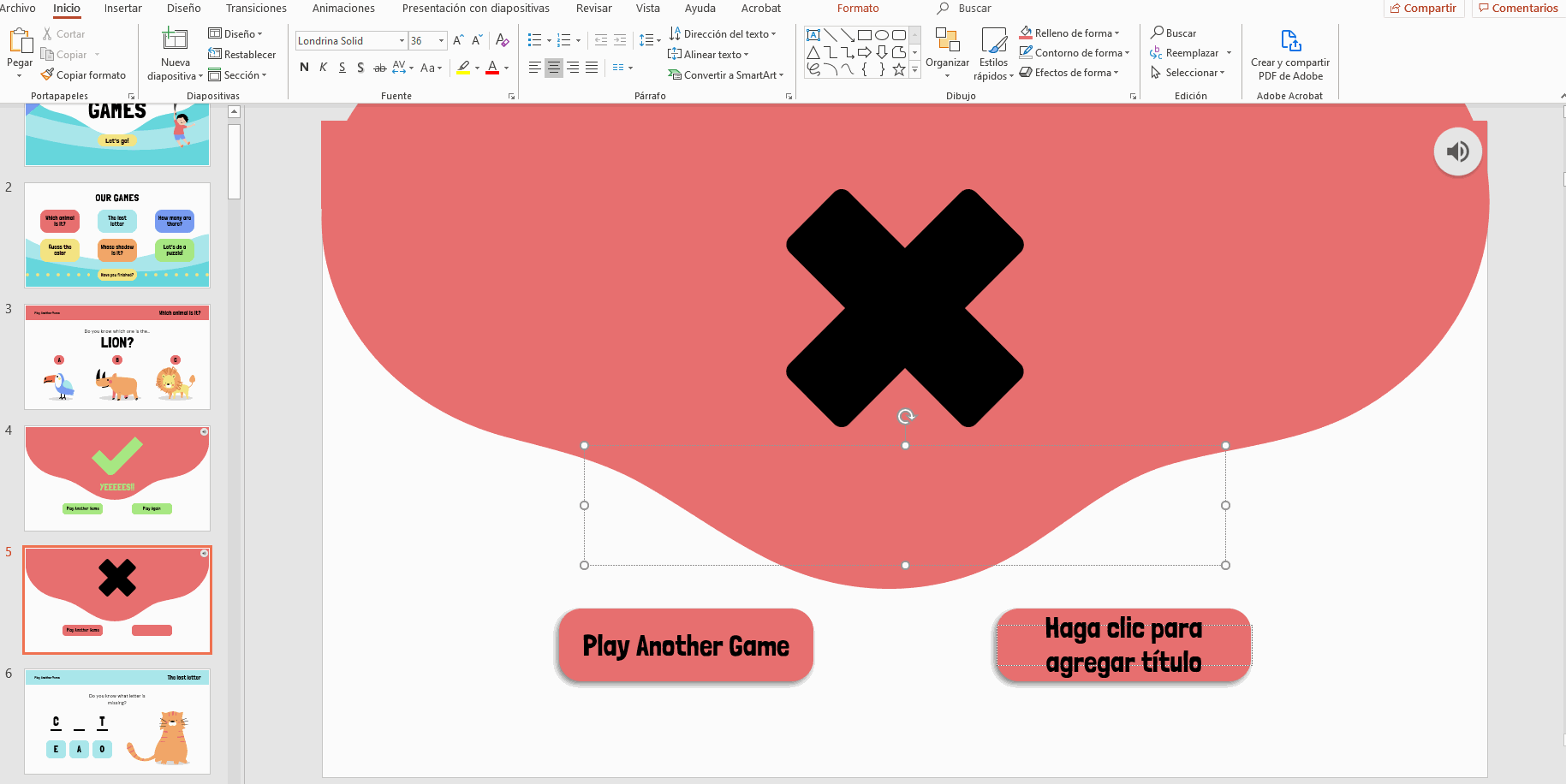Open the Animaciones tab
This screenshot has width=1566, height=784.
(x=343, y=8)
